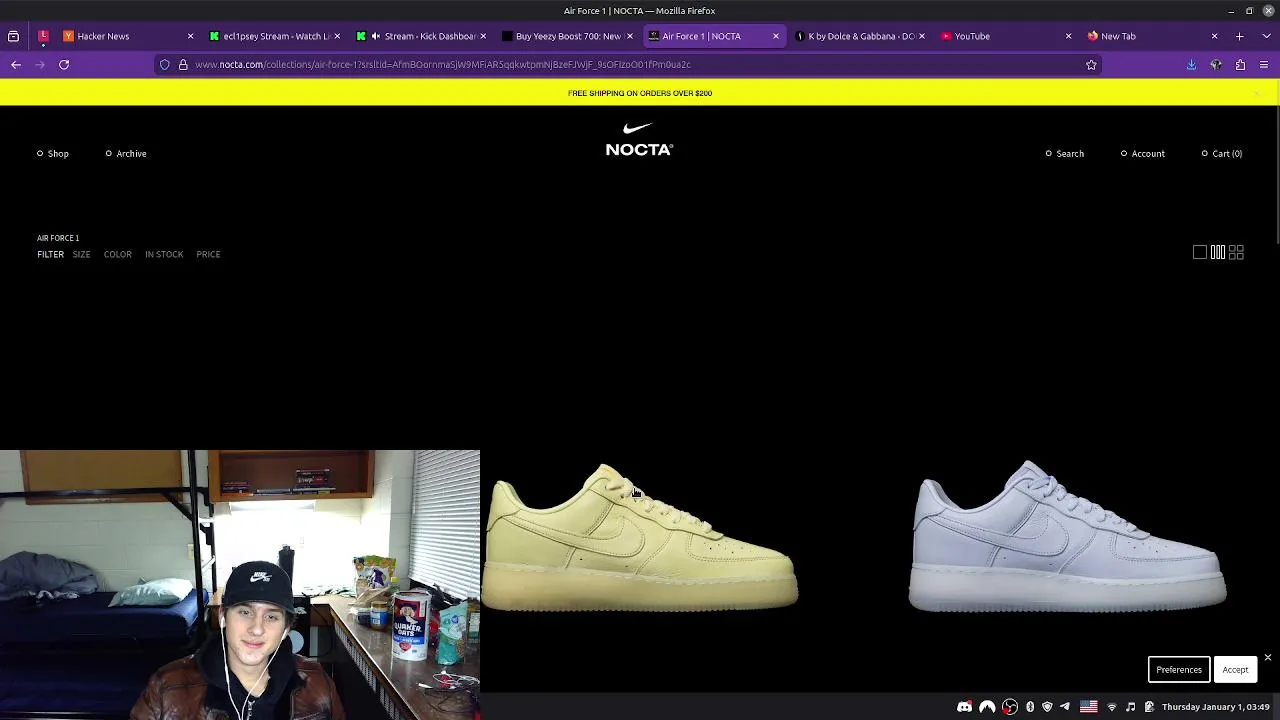Open Bluetooth tray settings

(1030, 707)
